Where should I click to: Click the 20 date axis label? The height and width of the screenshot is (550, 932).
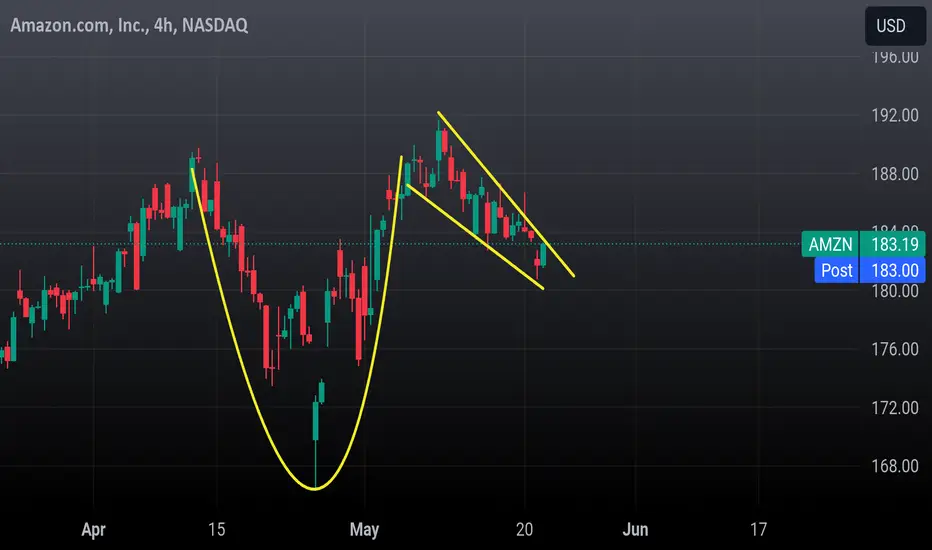tap(524, 529)
